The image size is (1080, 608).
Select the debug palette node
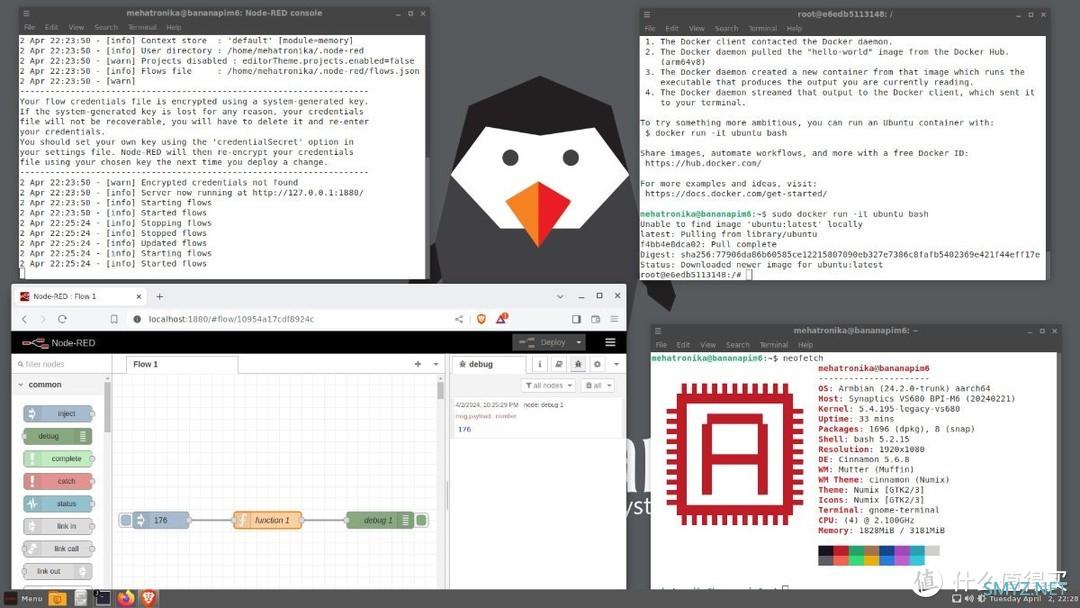coord(57,436)
